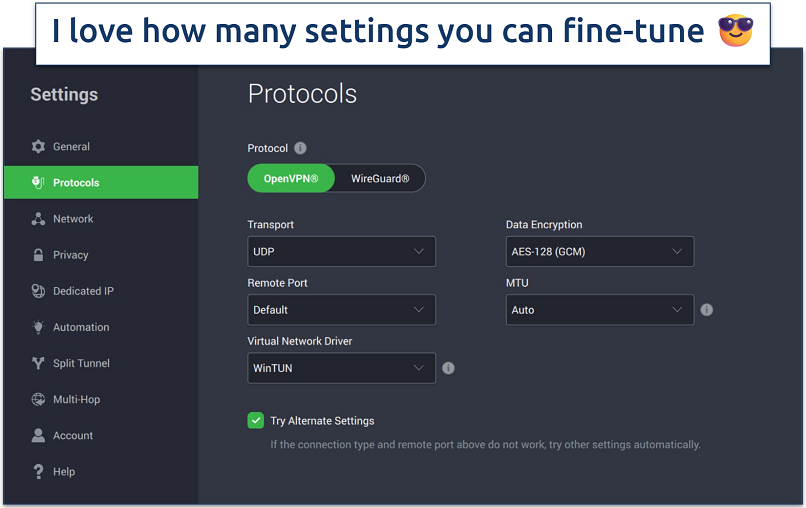Click the Multi-Hop globe icon
Image resolution: width=806 pixels, height=508 pixels.
(38, 399)
